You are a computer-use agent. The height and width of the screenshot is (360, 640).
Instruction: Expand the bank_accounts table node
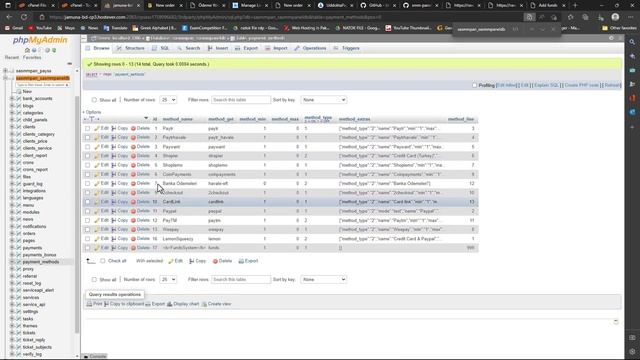pyautogui.click(x=12, y=99)
